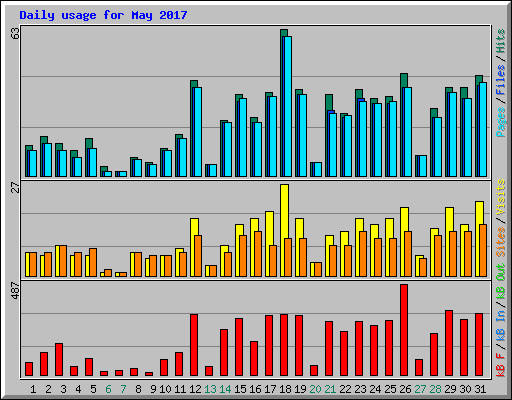The width and height of the screenshot is (512, 400).
Task: Click the red kB bar for day 29
Action: click(449, 343)
